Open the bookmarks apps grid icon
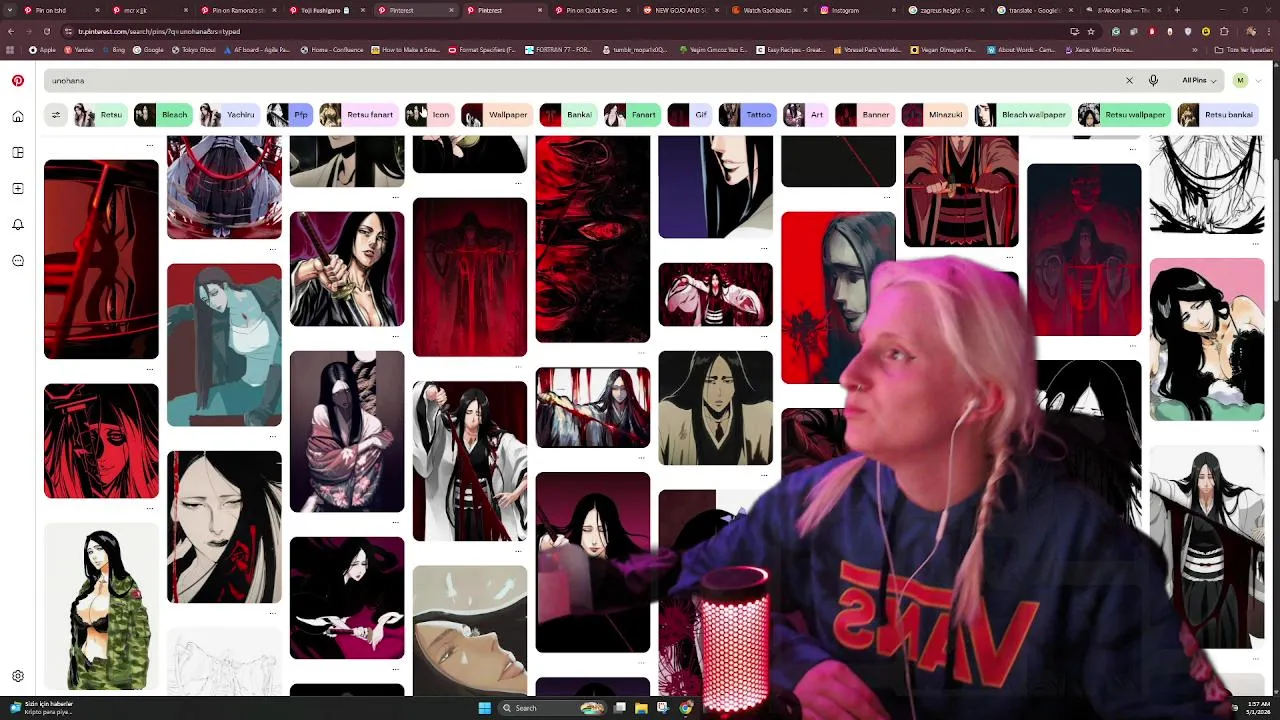The height and width of the screenshot is (720, 1280). coord(10,50)
